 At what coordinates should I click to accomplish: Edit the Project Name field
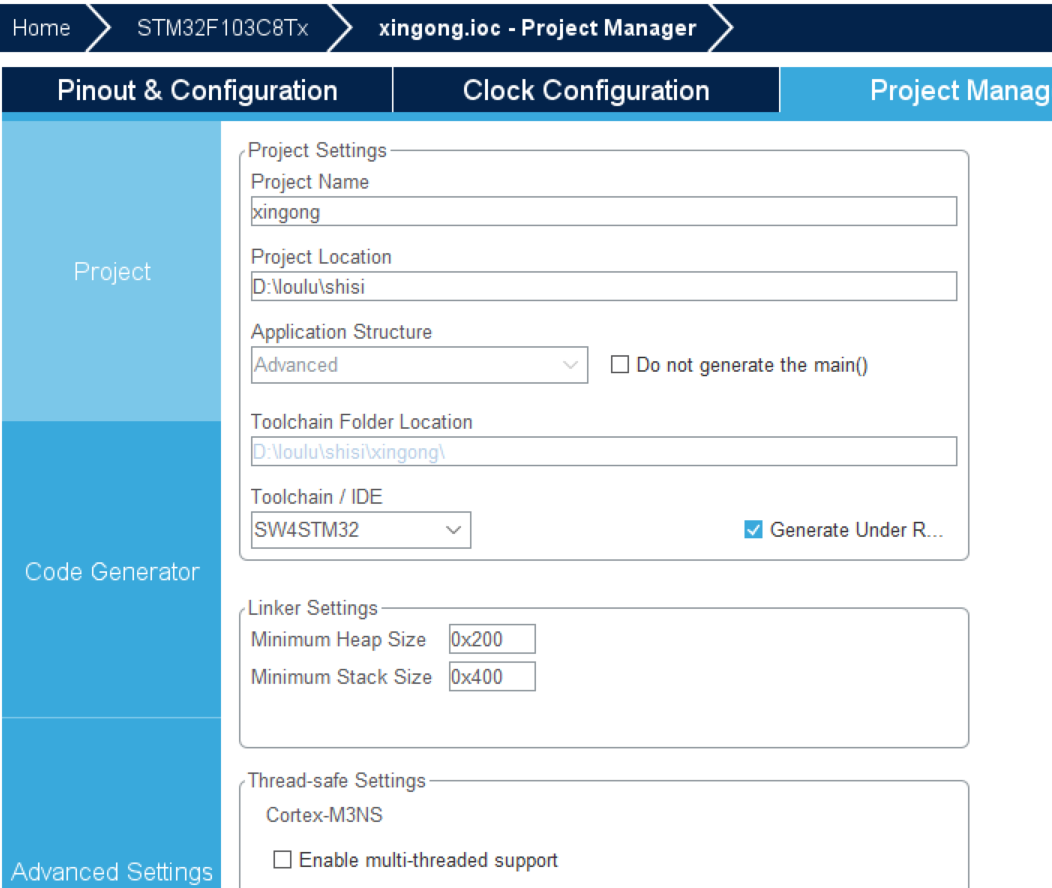tap(604, 211)
